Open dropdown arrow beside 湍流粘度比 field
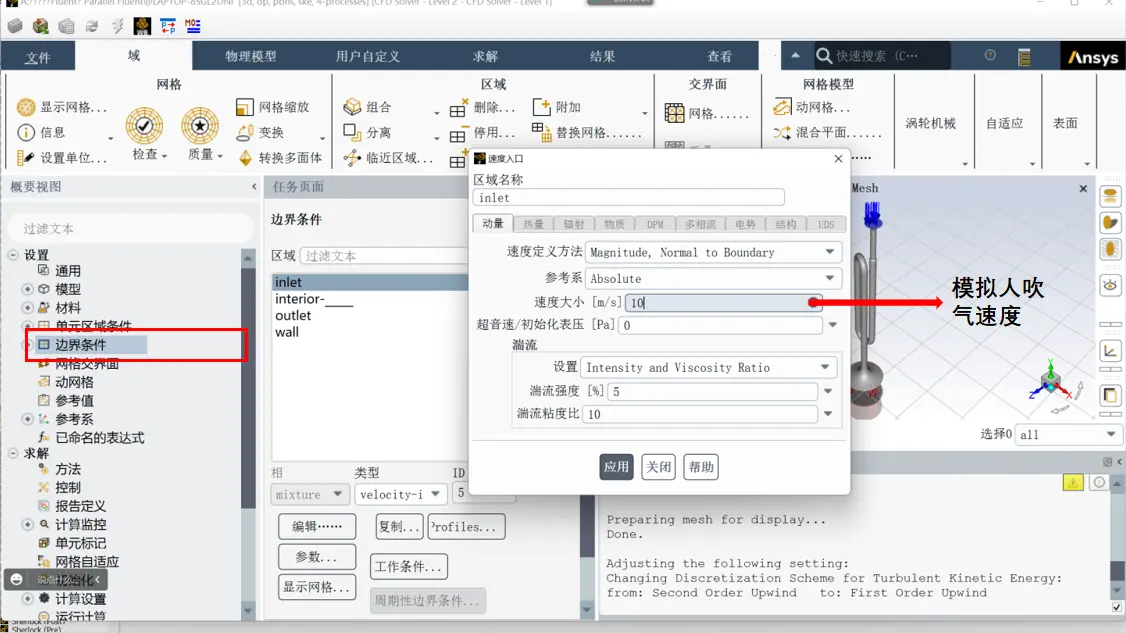The height and width of the screenshot is (633, 1126). (x=828, y=414)
